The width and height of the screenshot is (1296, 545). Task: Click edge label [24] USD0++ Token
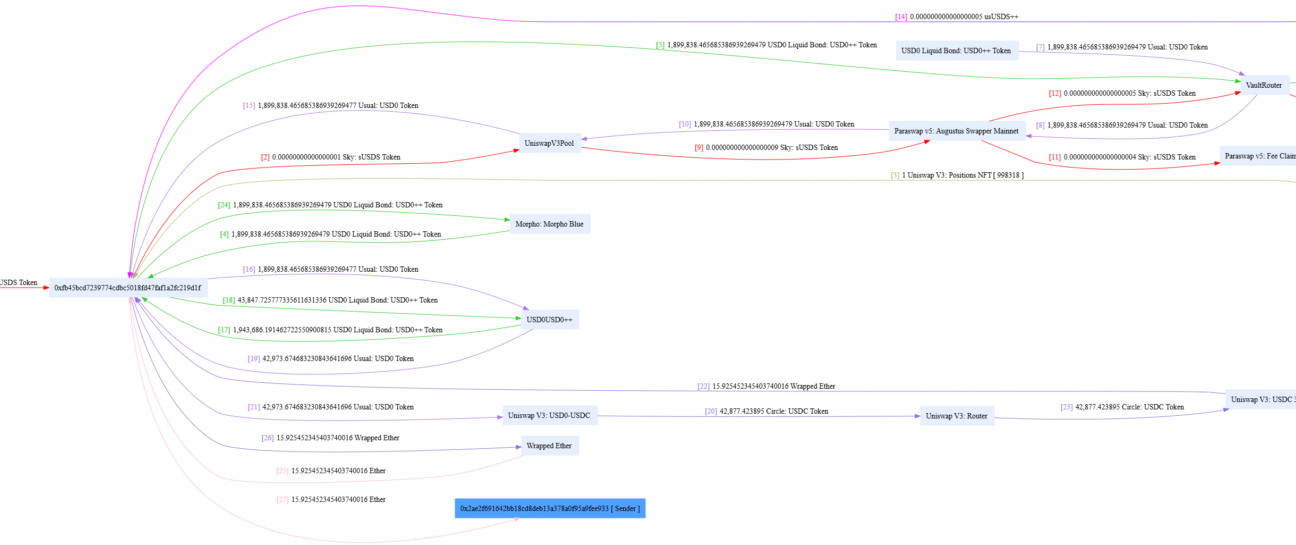(330, 205)
